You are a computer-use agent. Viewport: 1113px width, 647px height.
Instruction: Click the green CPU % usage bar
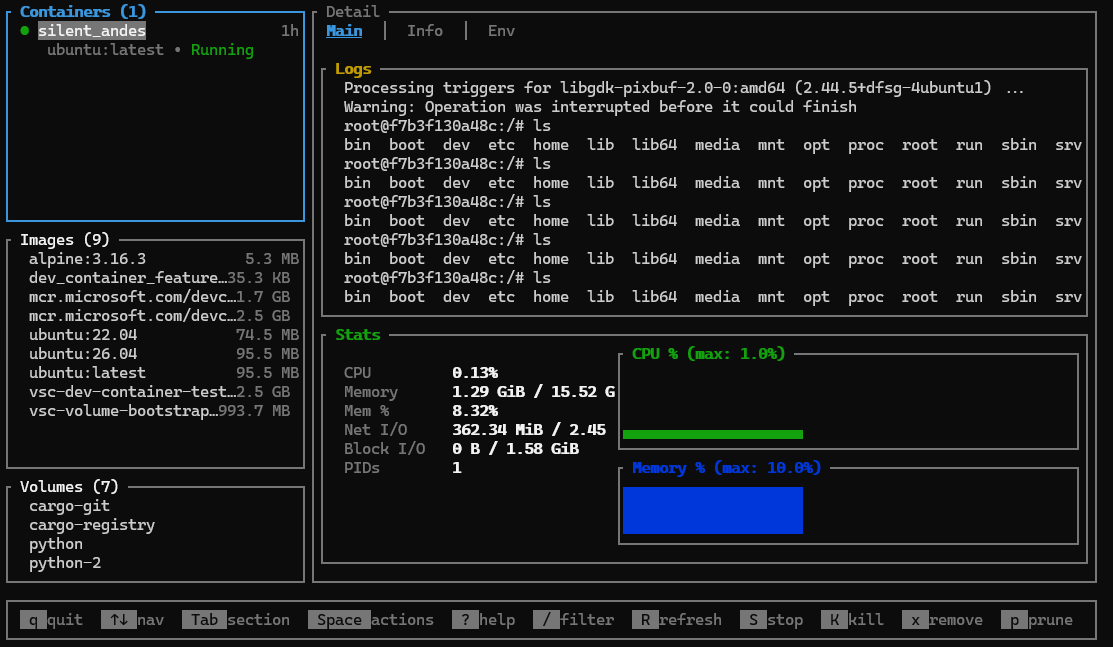(713, 434)
